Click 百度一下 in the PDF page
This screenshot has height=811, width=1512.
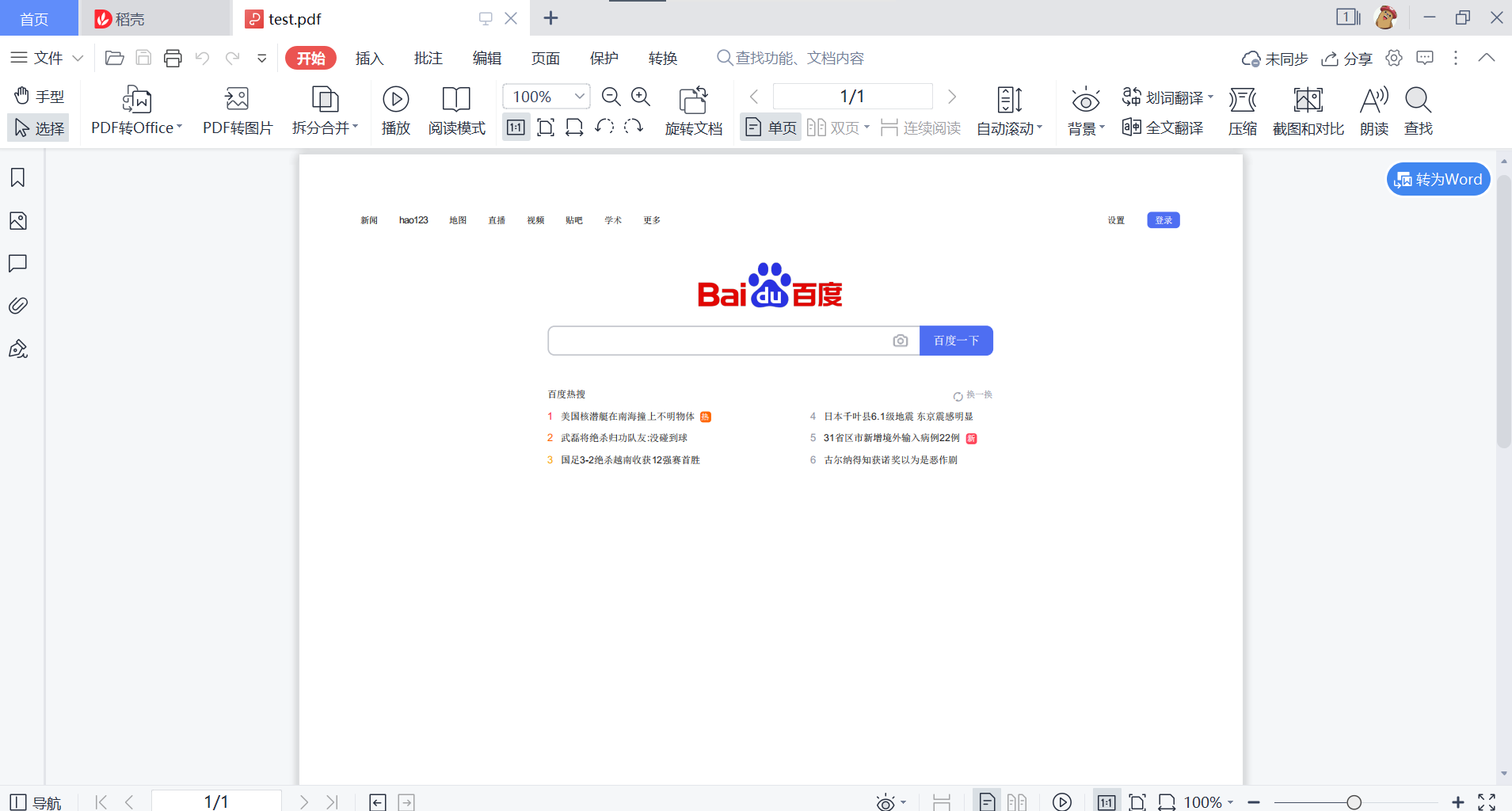pos(956,341)
